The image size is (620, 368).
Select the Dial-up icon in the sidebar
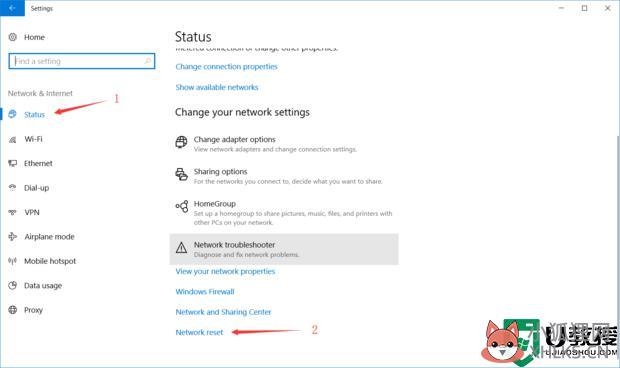pos(13,188)
